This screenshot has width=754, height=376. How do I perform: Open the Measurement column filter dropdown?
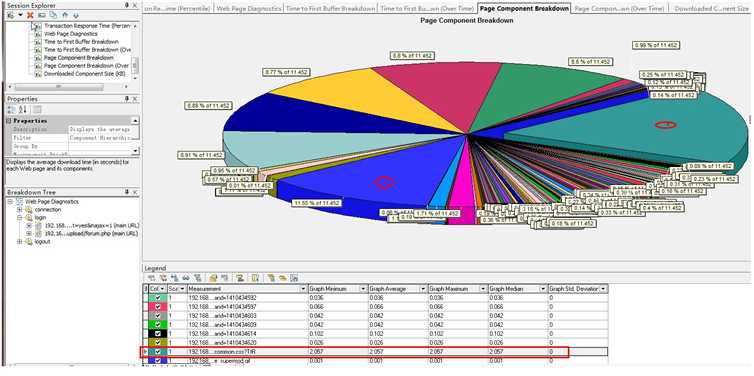(303, 288)
